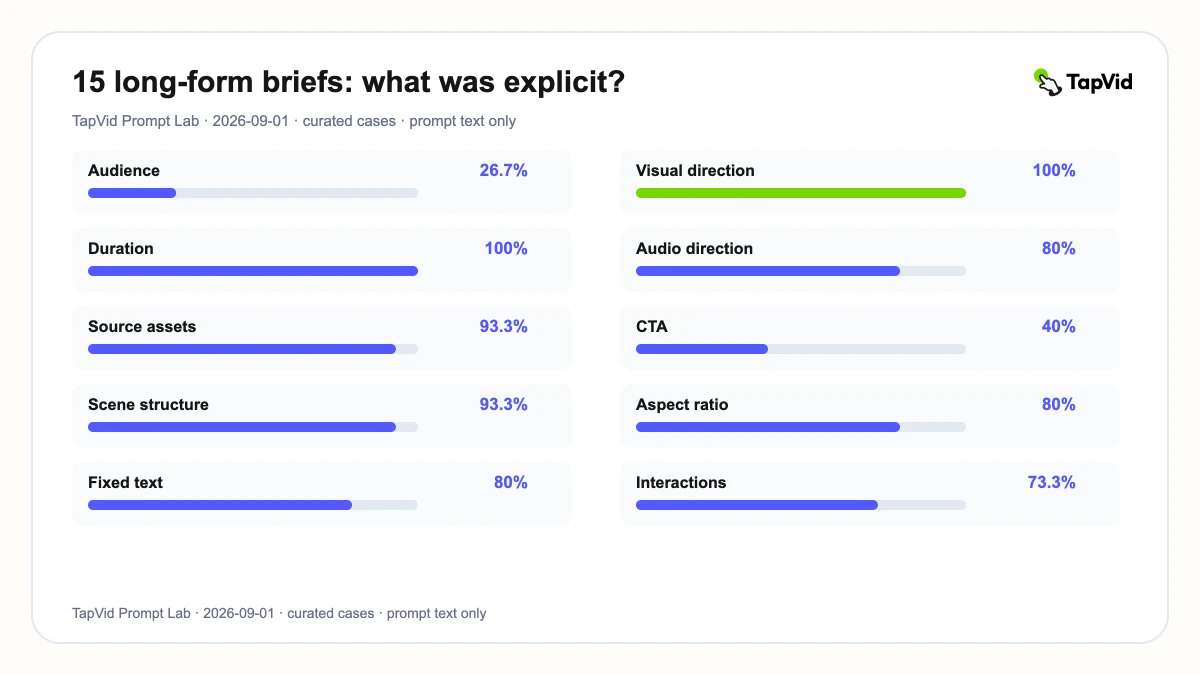Viewport: 1200px width, 675px height.
Task: Select the Duration row label
Action: 121,248
